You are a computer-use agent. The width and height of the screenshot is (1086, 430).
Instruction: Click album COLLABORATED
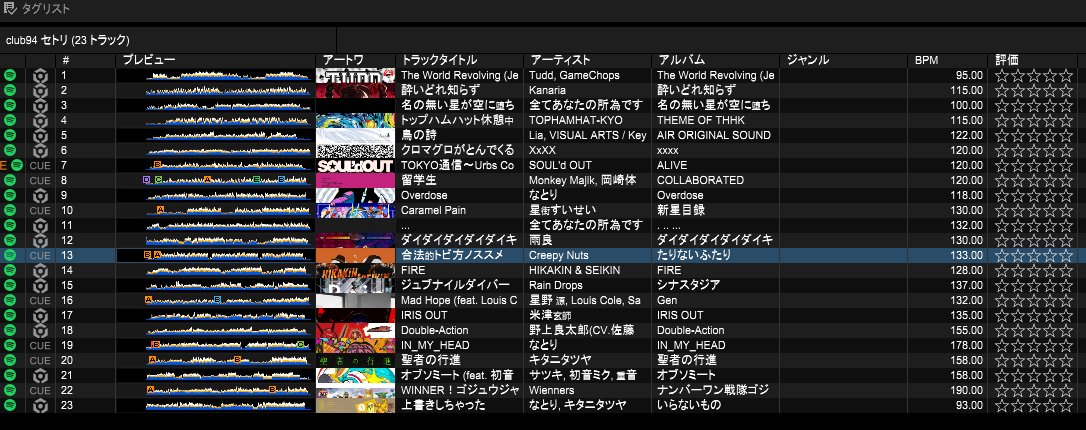701,180
